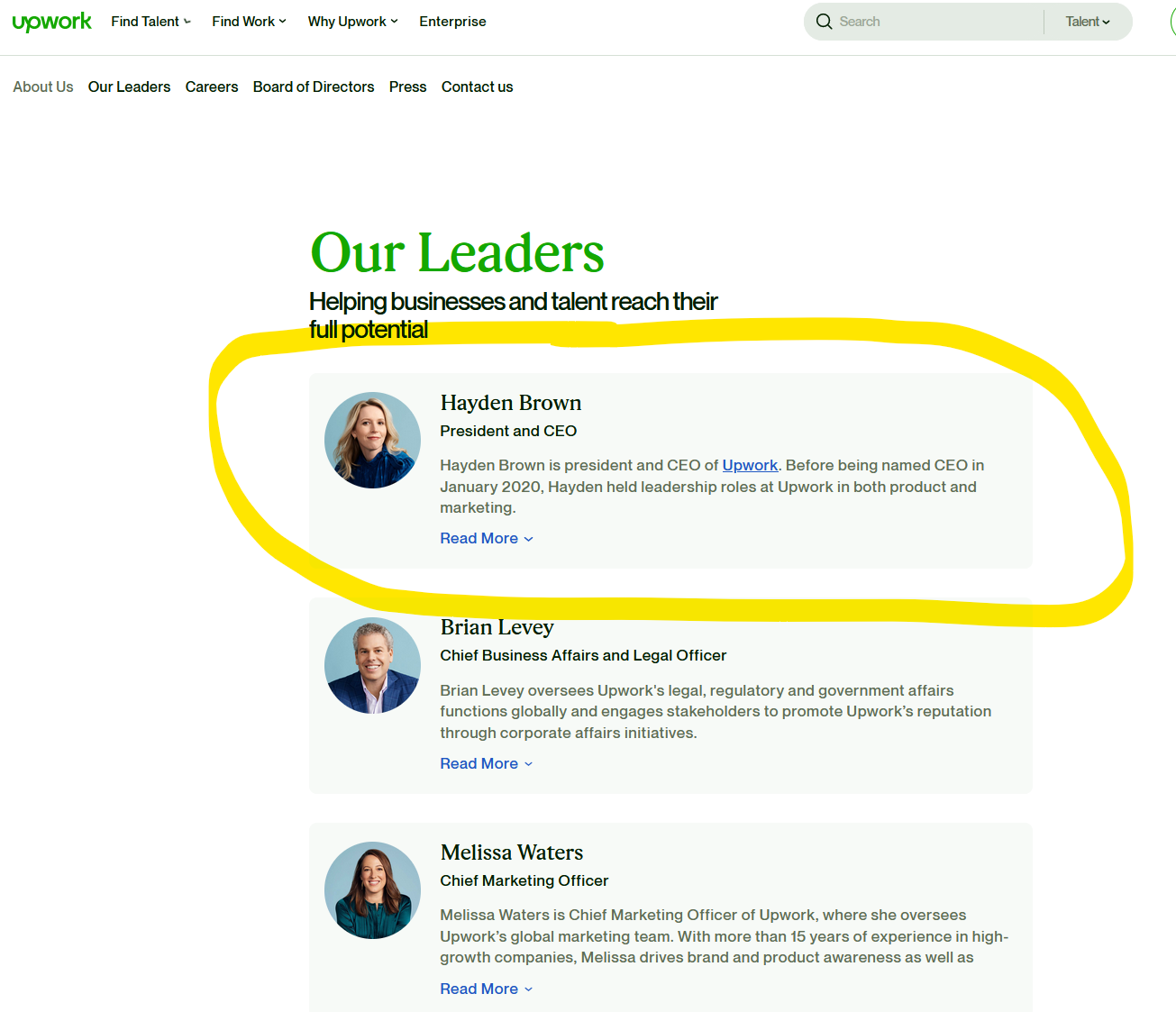Screen dimensions: 1176x1012
Task: Click Contact us in sub-navigation
Action: [x=477, y=87]
